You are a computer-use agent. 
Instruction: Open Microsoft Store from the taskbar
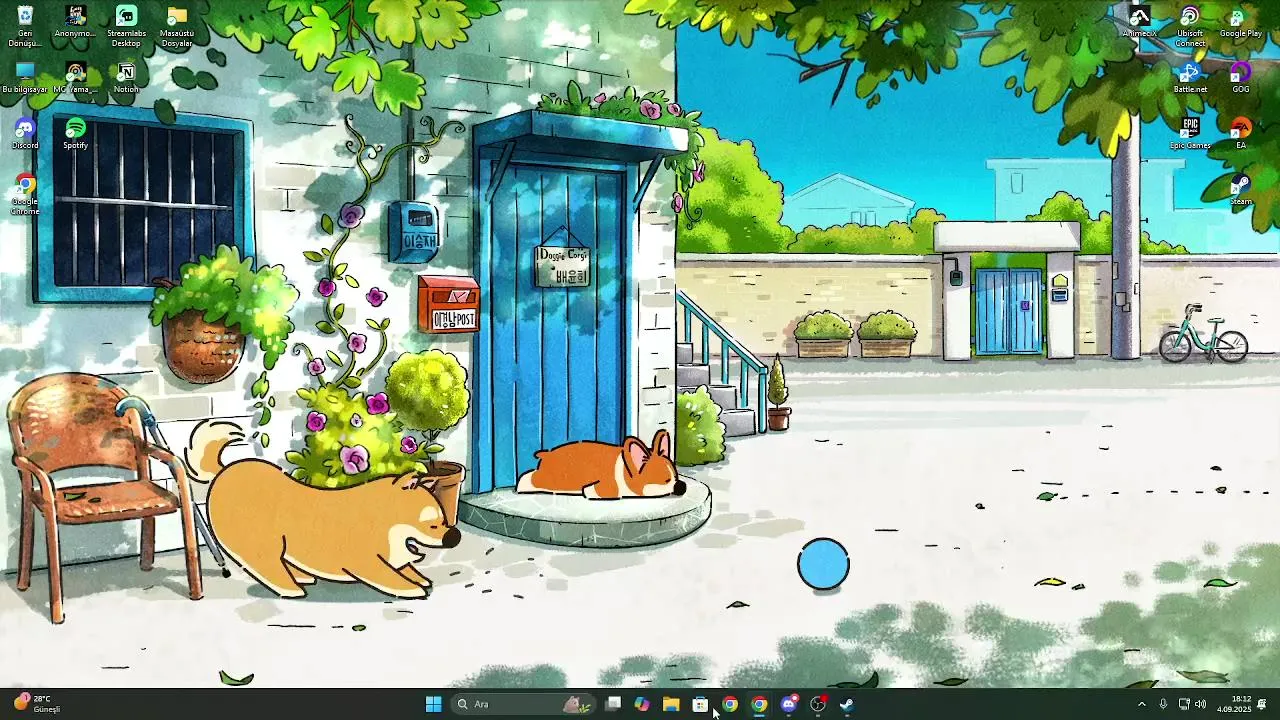pos(700,704)
